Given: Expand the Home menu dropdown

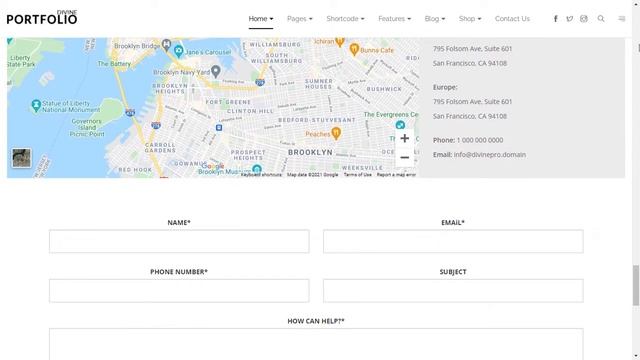Looking at the screenshot, I should tap(261, 19).
